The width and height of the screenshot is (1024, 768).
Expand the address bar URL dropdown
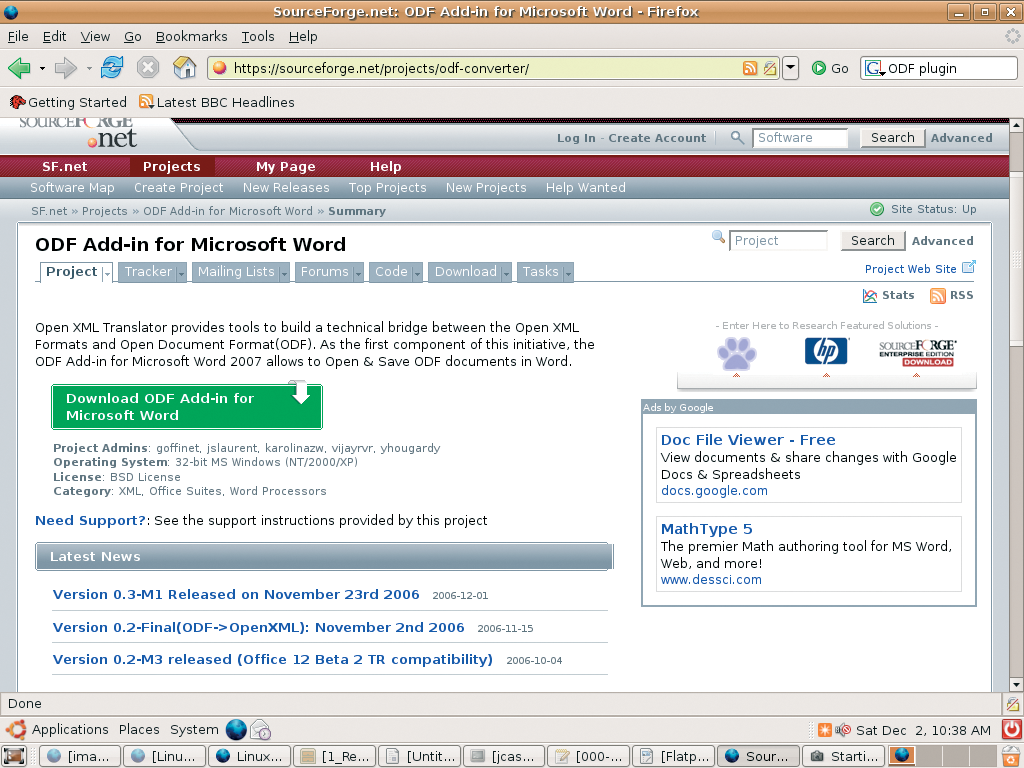[x=791, y=68]
